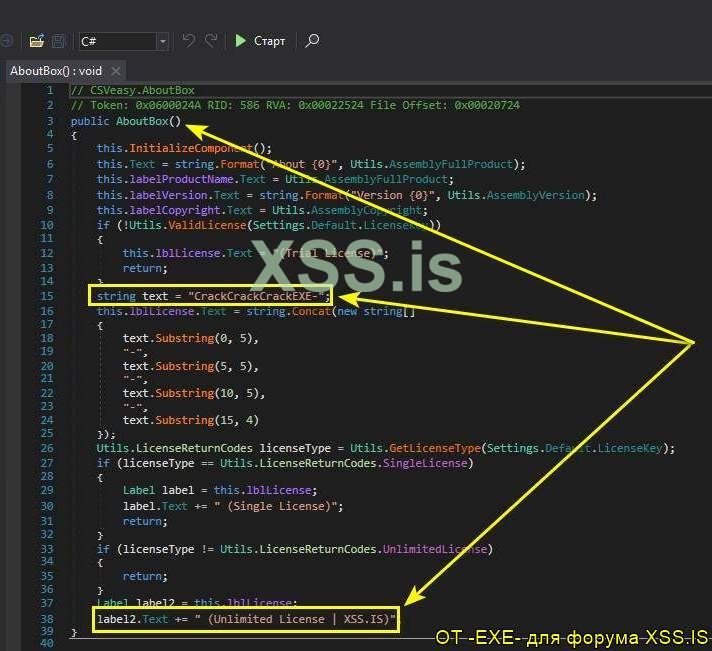The height and width of the screenshot is (651, 712).
Task: Click AssemblyVersion on line 8
Action: 535,195
